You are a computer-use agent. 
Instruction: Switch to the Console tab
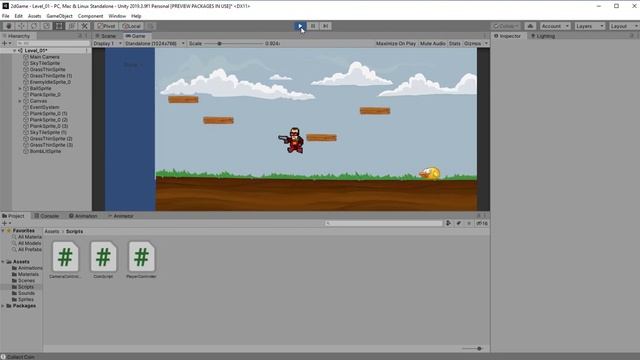[x=47, y=216]
